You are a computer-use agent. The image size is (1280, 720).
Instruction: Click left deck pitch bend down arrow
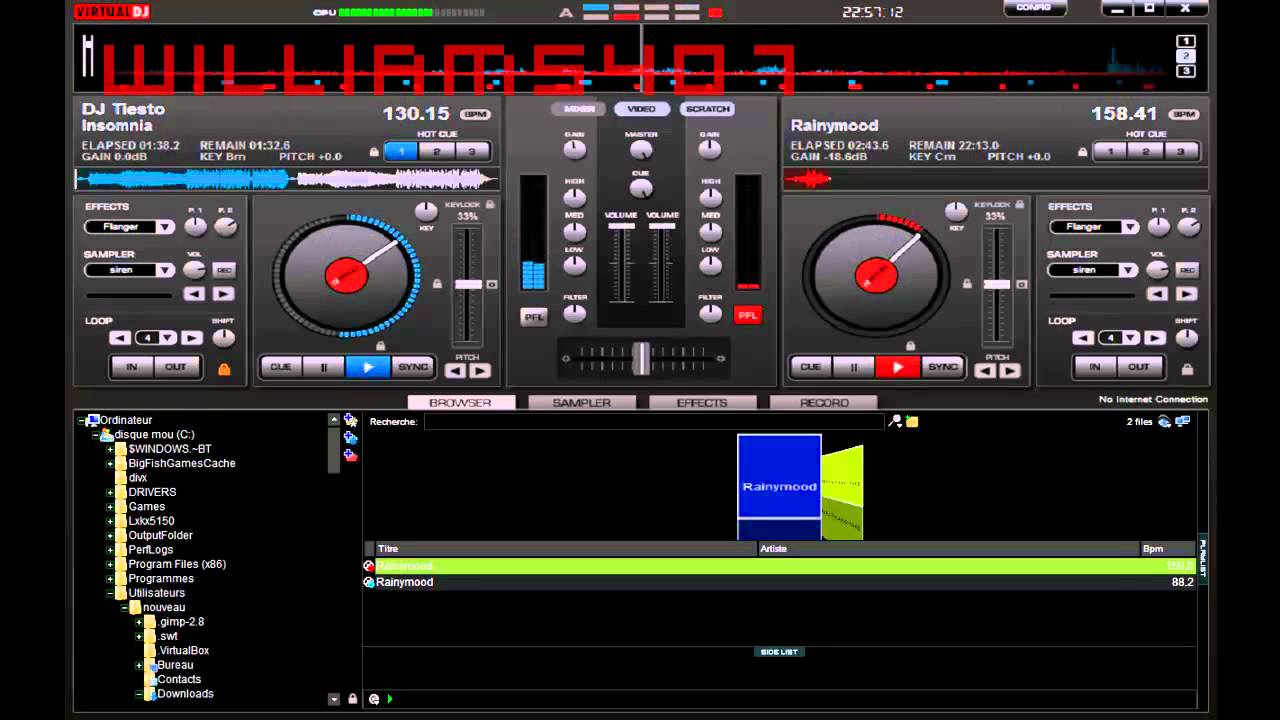pos(455,371)
